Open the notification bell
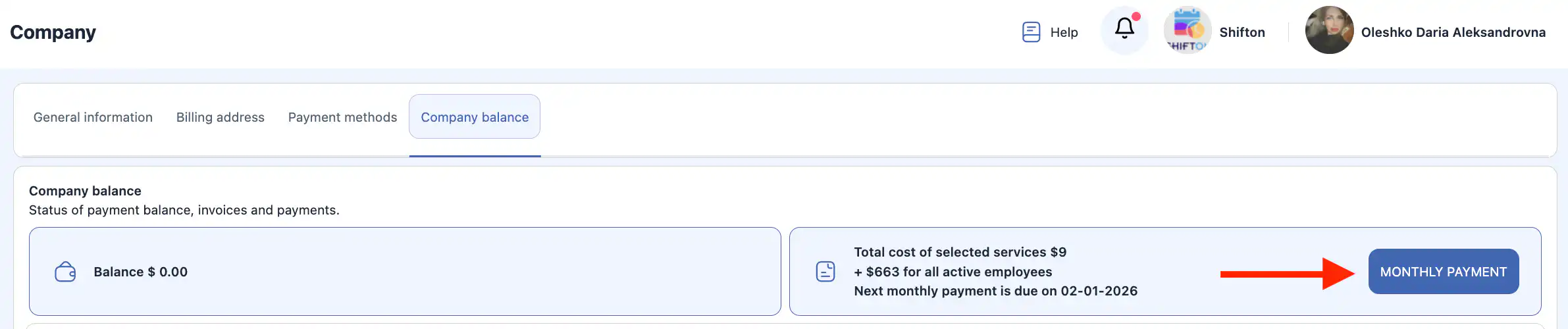Image resolution: width=1568 pixels, height=329 pixels. [x=1124, y=29]
